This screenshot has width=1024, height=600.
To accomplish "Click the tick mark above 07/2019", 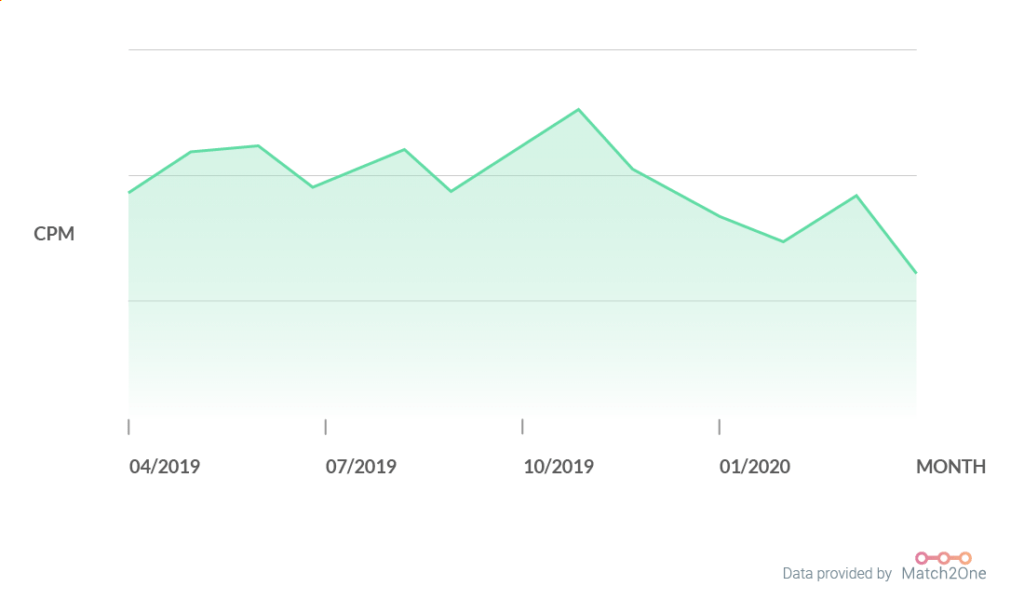I will tap(325, 427).
